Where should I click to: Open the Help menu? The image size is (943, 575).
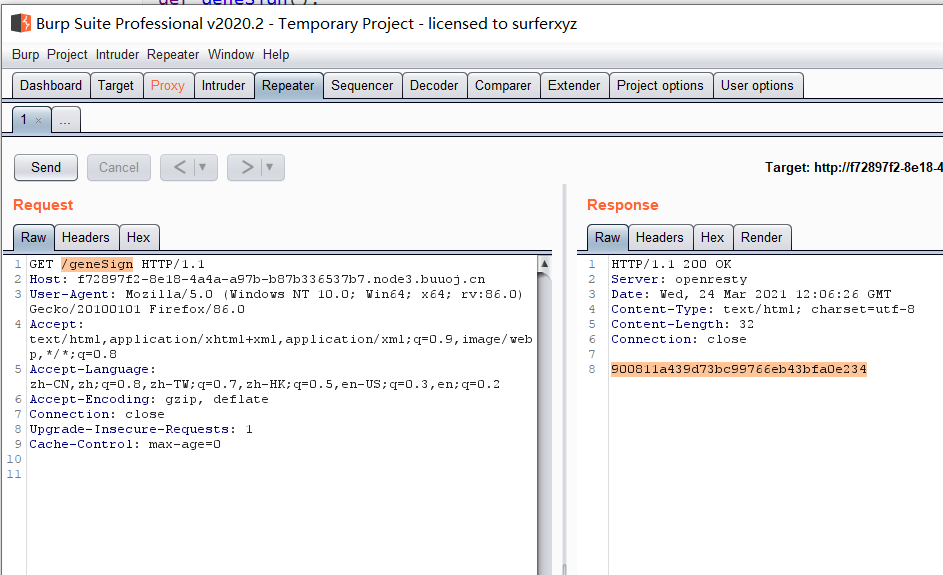276,55
